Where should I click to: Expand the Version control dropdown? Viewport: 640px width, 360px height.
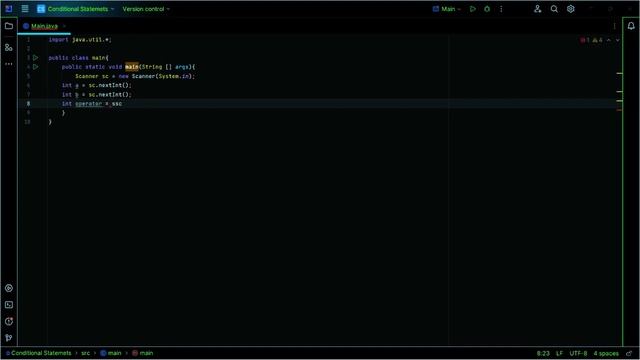[x=146, y=9]
